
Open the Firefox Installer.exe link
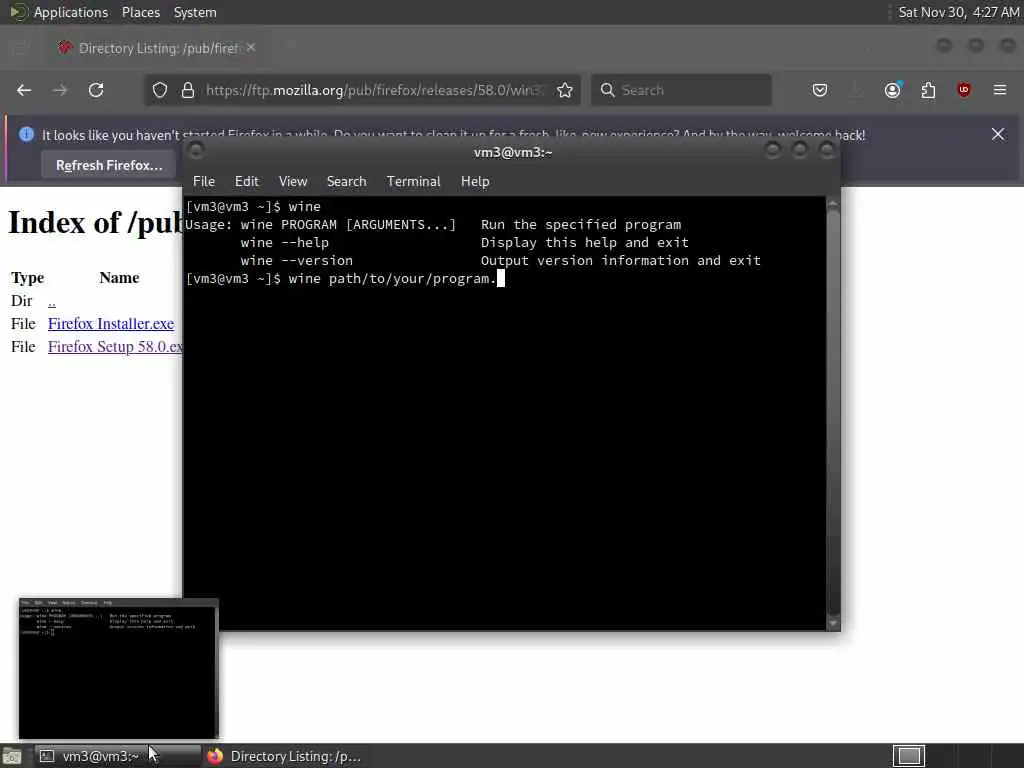(111, 324)
